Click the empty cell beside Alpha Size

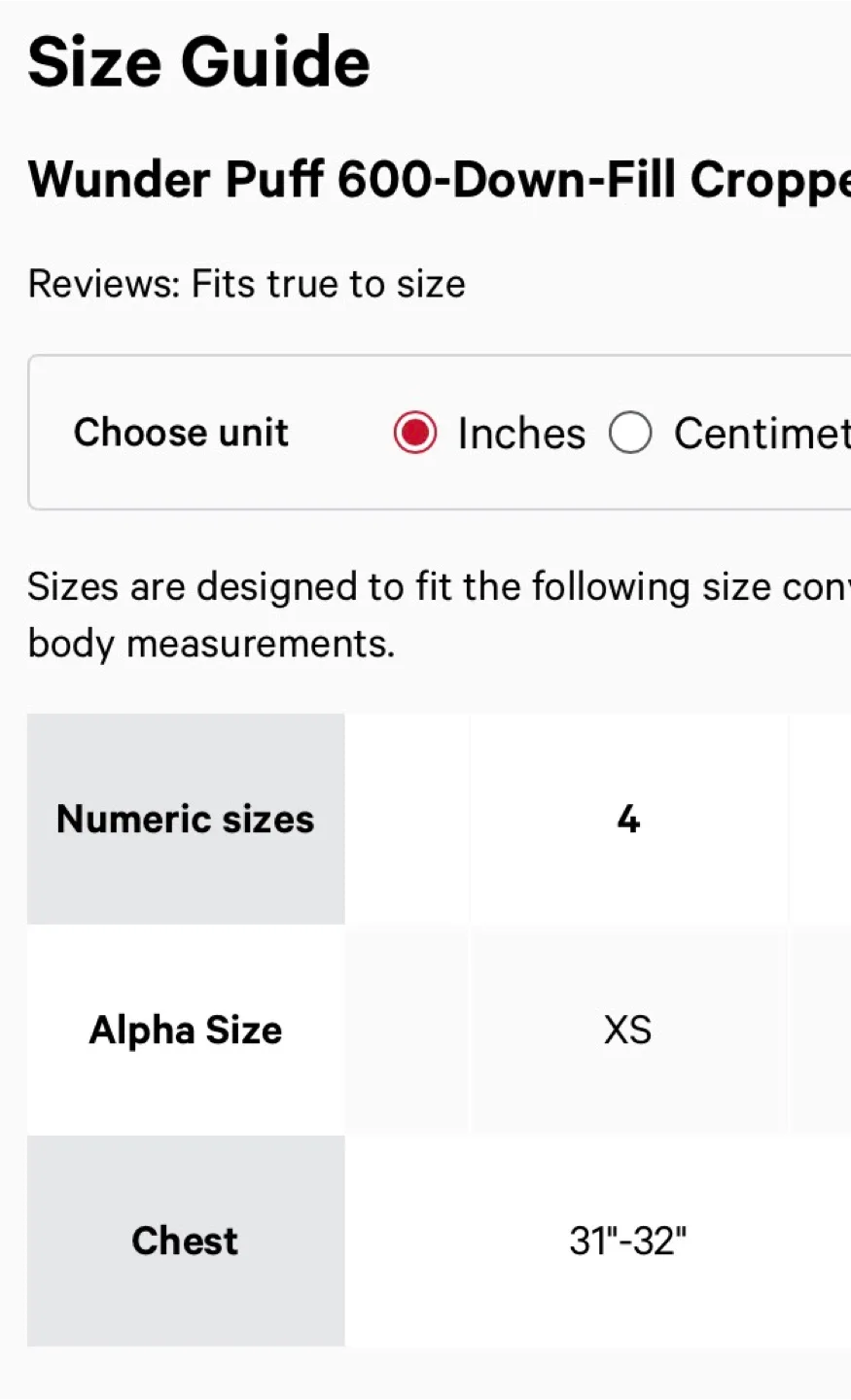pos(408,1030)
